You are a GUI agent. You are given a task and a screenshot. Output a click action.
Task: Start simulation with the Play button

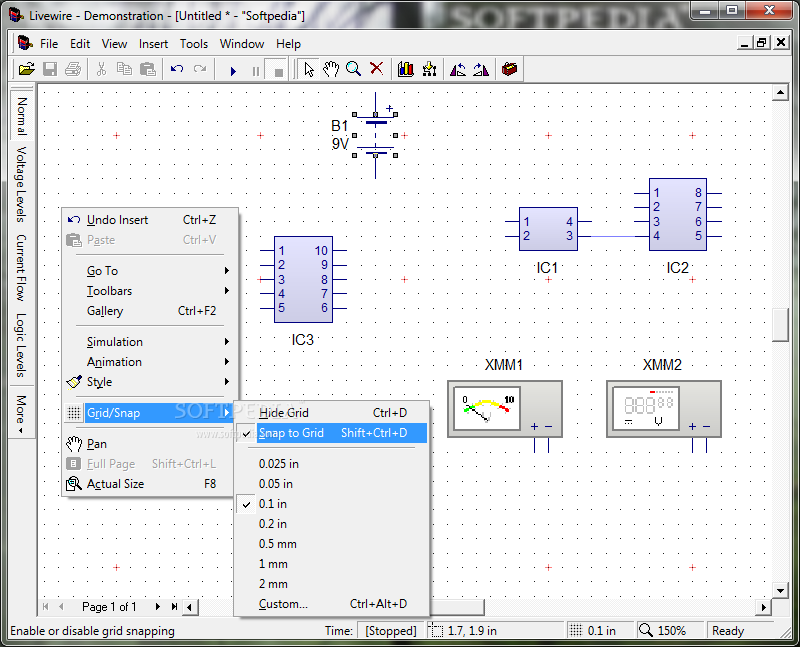point(233,71)
